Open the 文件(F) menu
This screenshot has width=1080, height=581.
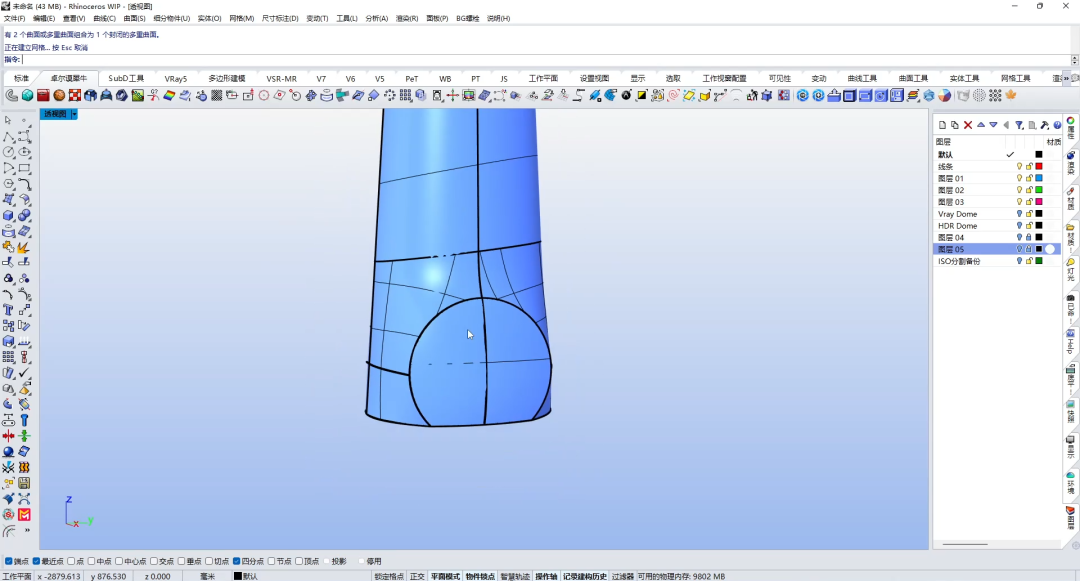(14, 19)
